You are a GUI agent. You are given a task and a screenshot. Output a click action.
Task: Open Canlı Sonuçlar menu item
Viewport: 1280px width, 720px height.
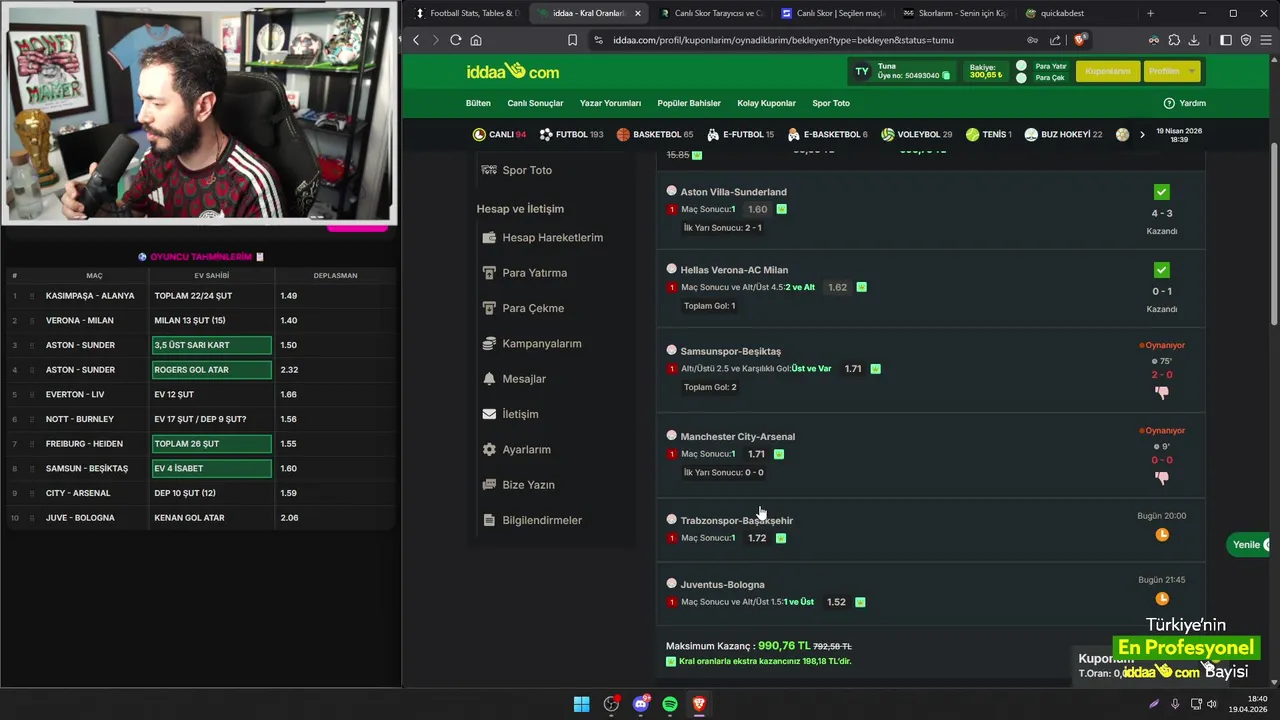[535, 103]
